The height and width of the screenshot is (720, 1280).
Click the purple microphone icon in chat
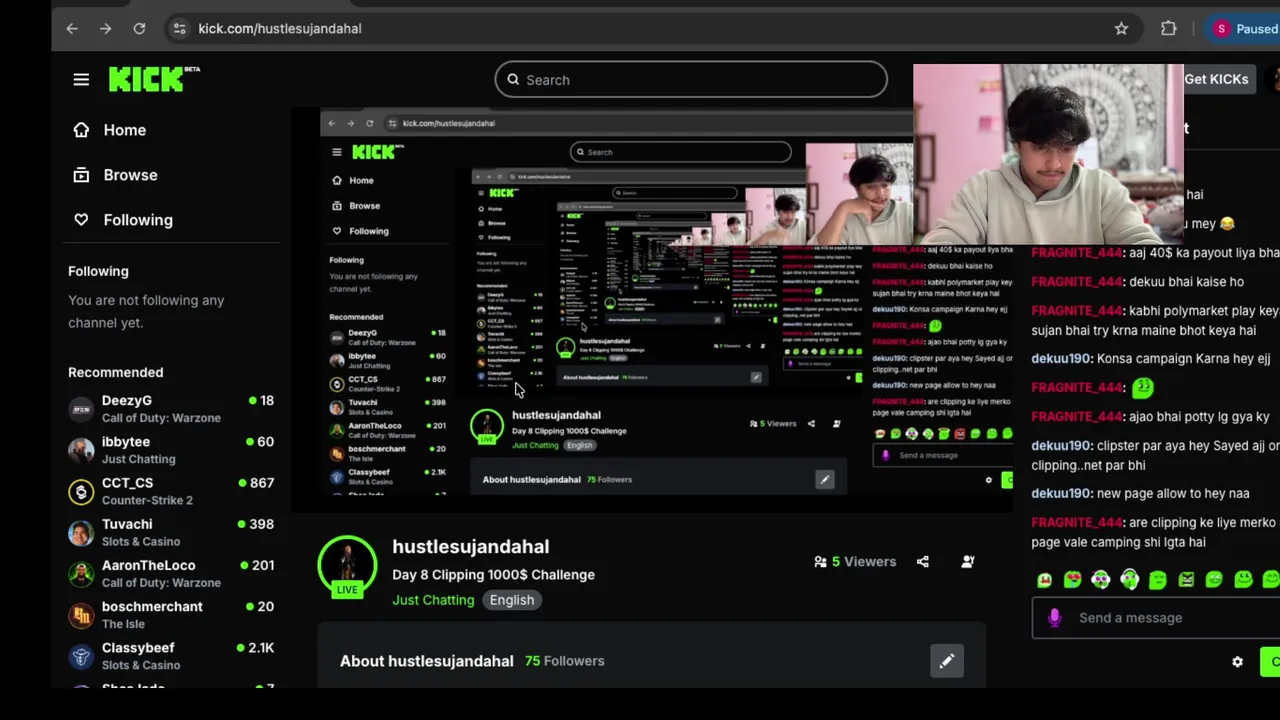tap(1054, 618)
